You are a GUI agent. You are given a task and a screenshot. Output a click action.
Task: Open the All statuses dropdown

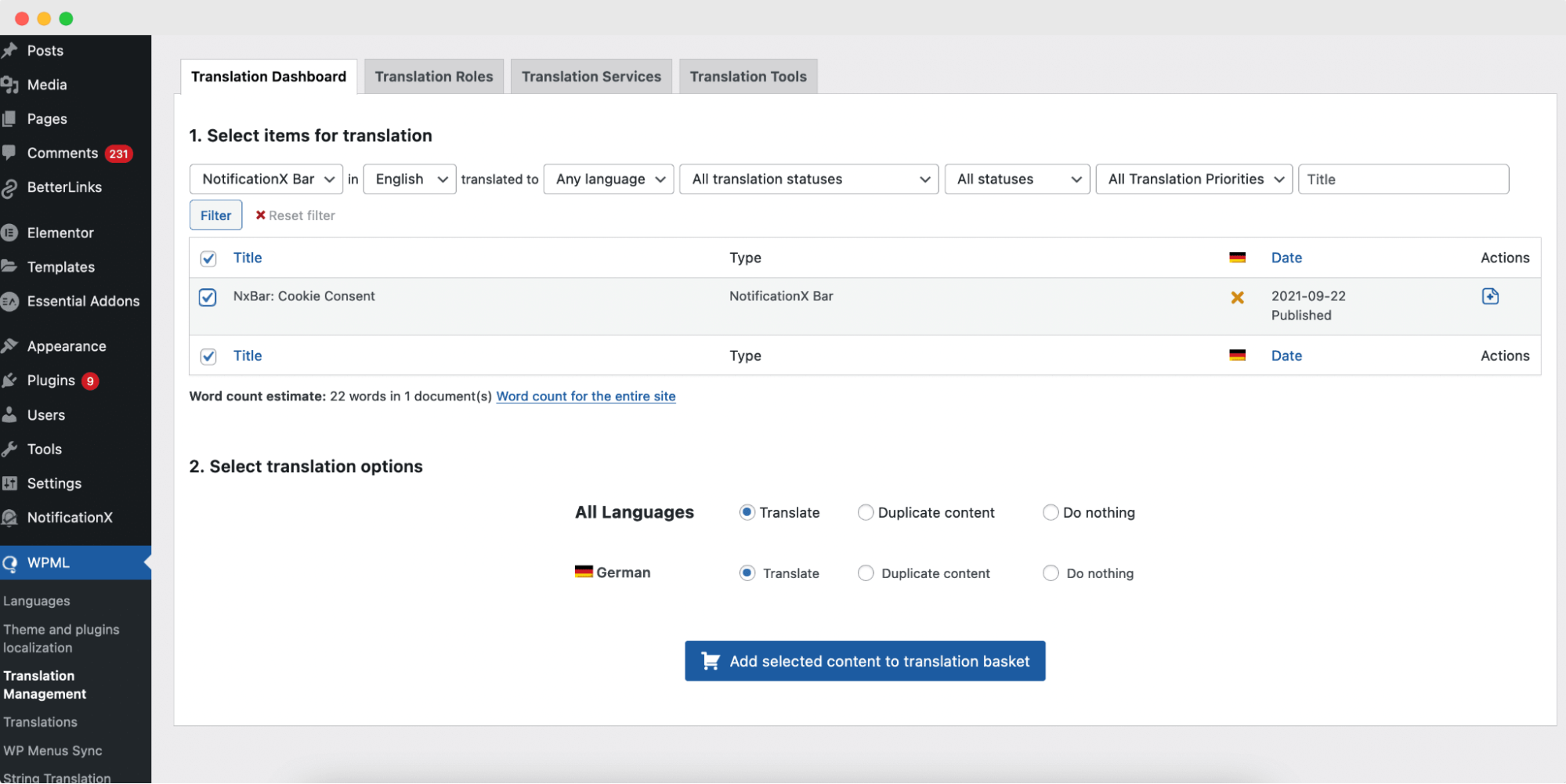(x=1017, y=179)
